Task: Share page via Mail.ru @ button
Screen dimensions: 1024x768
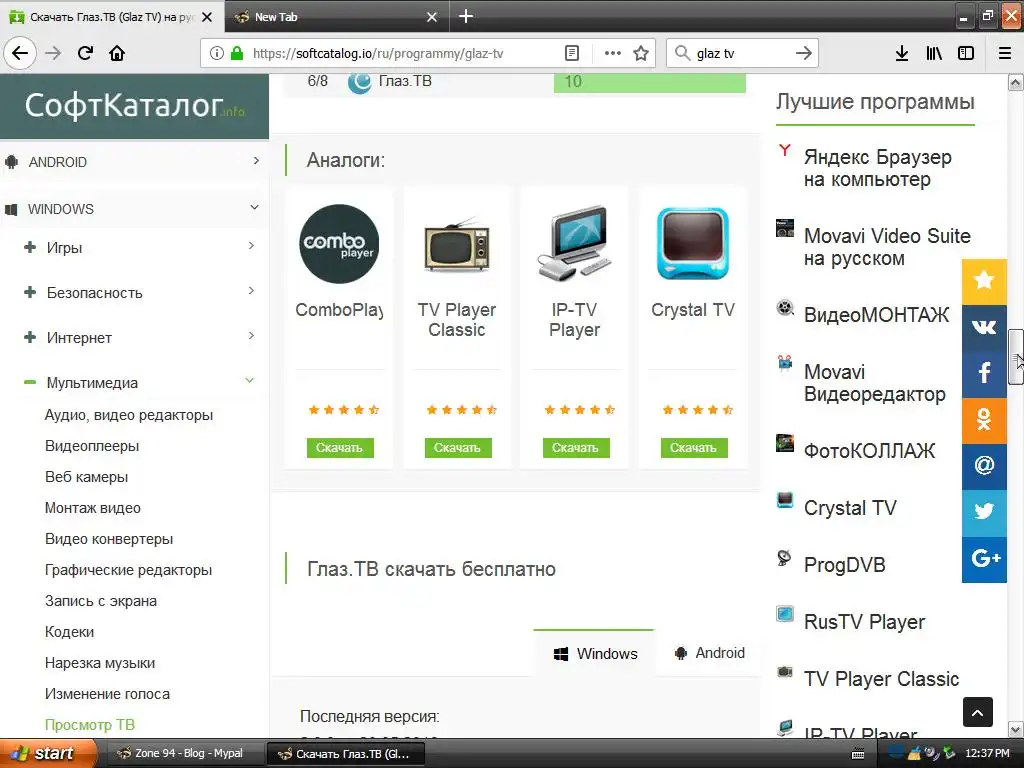Action: [x=984, y=466]
